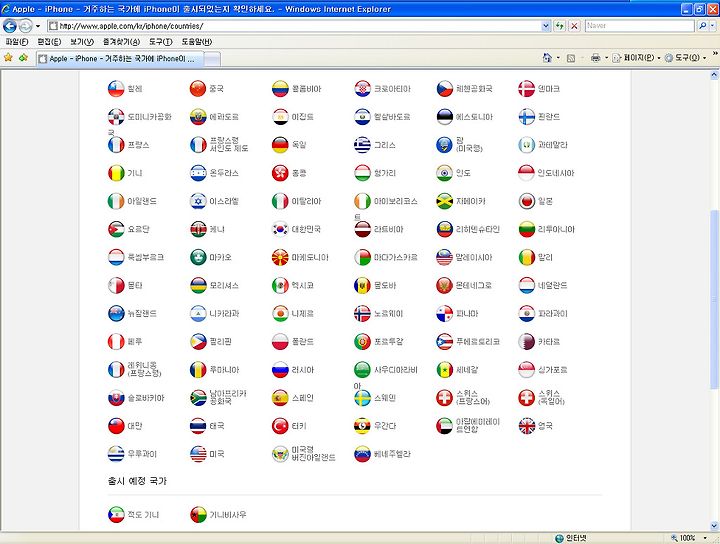Expand the toolbar overflow chevron
720x544 pixels.
[714, 54]
